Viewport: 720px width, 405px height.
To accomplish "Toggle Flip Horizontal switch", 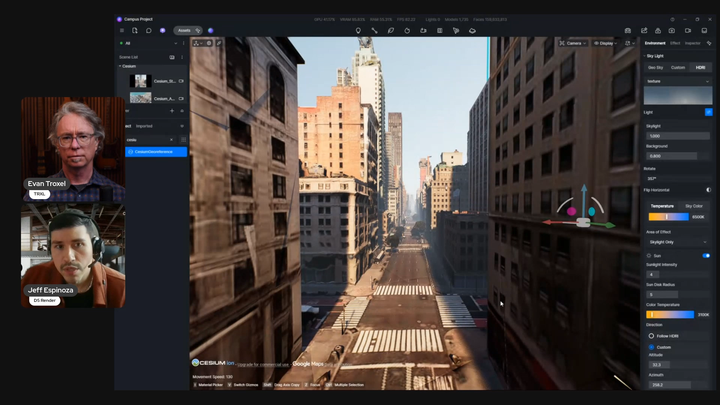I will pos(708,190).
